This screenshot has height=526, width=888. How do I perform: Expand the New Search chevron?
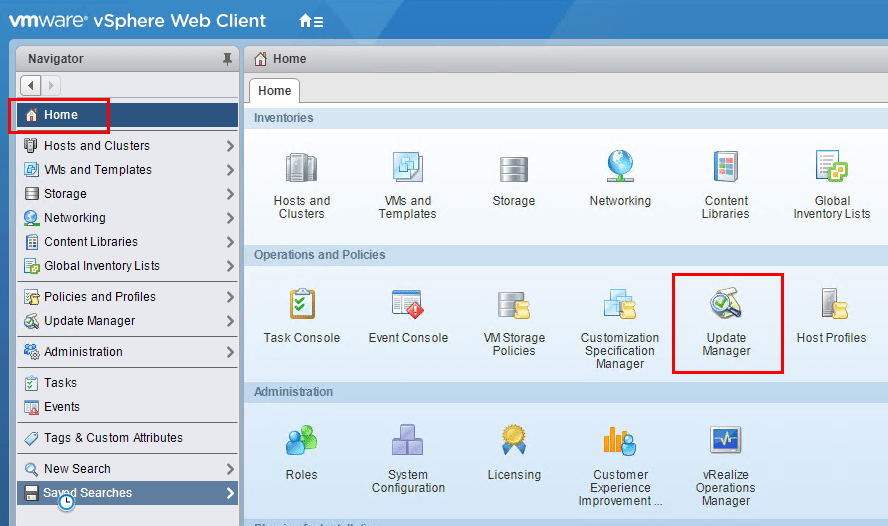(230, 469)
